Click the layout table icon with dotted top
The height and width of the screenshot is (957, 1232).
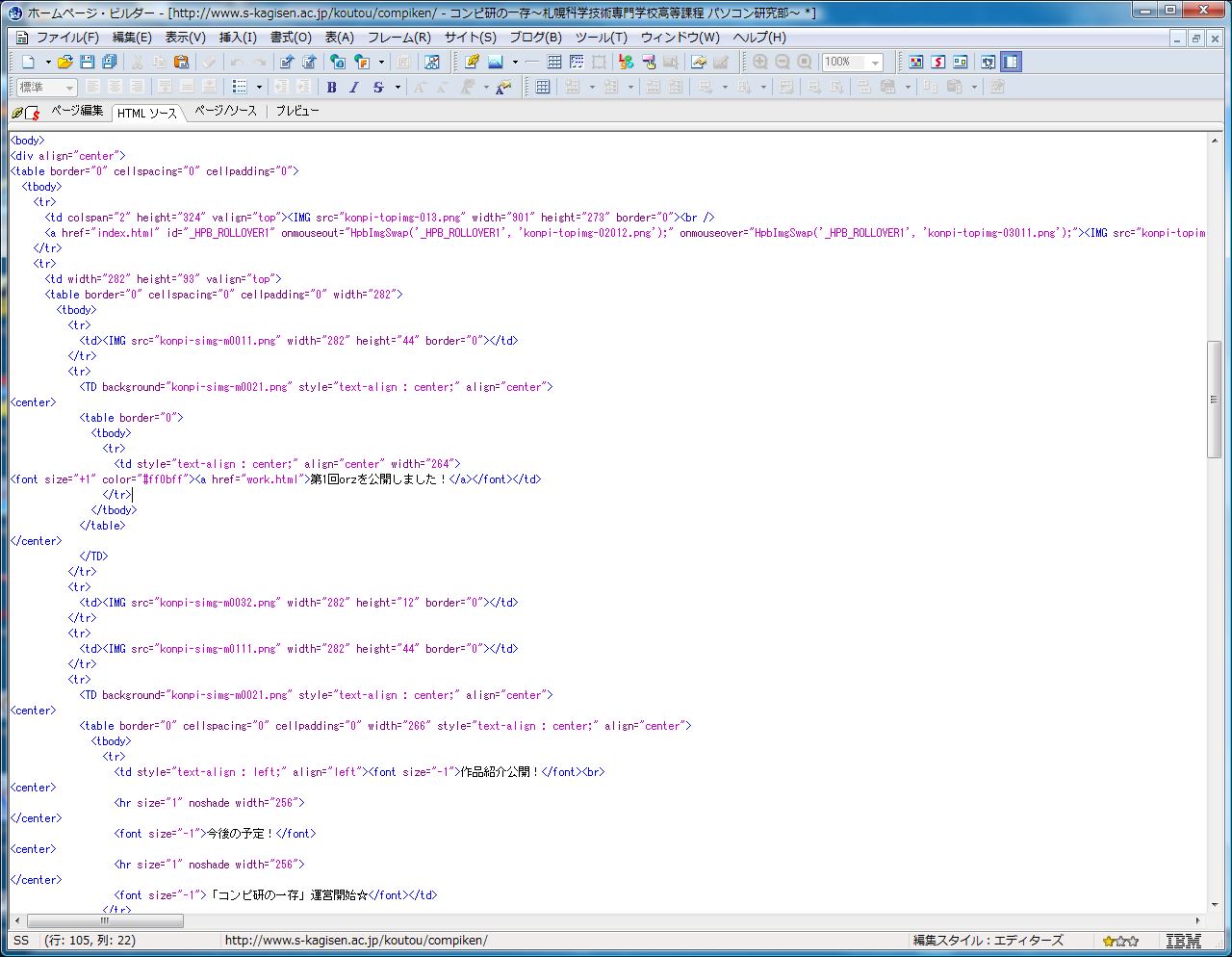pyautogui.click(x=577, y=62)
